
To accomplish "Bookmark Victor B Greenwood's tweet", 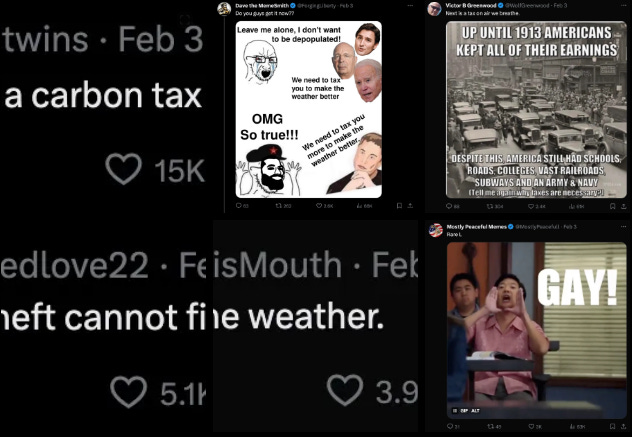I will pos(613,206).
